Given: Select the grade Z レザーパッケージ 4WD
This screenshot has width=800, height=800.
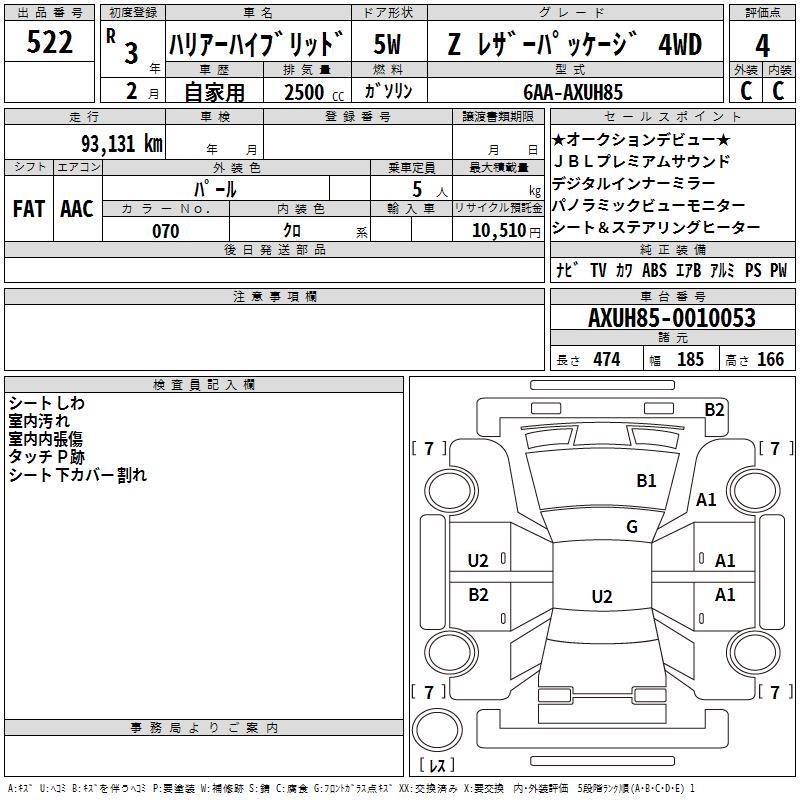Looking at the screenshot, I should (575, 44).
